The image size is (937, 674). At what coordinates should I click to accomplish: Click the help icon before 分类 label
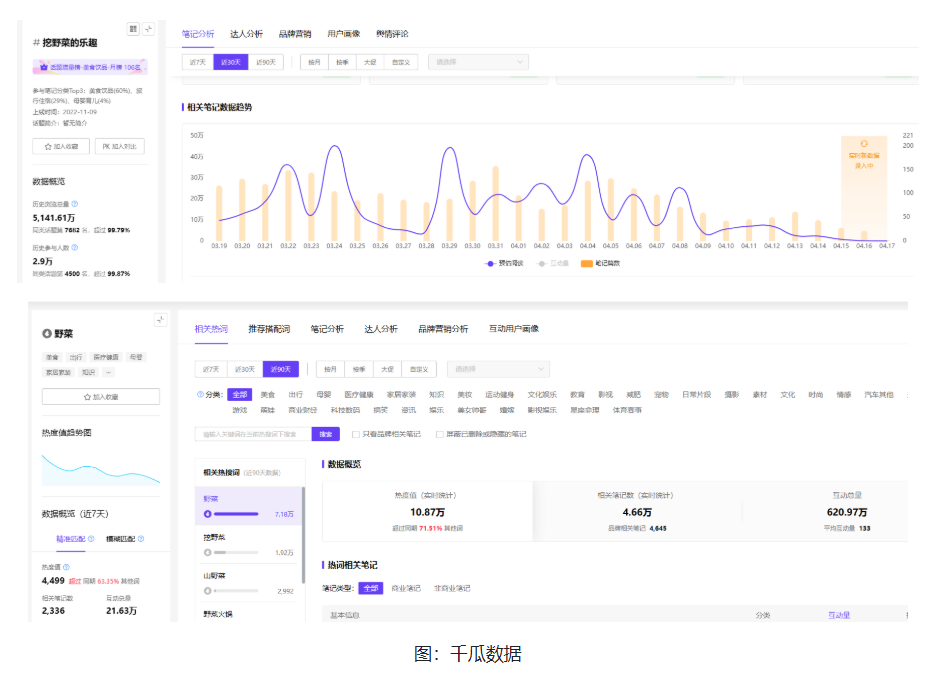point(200,395)
